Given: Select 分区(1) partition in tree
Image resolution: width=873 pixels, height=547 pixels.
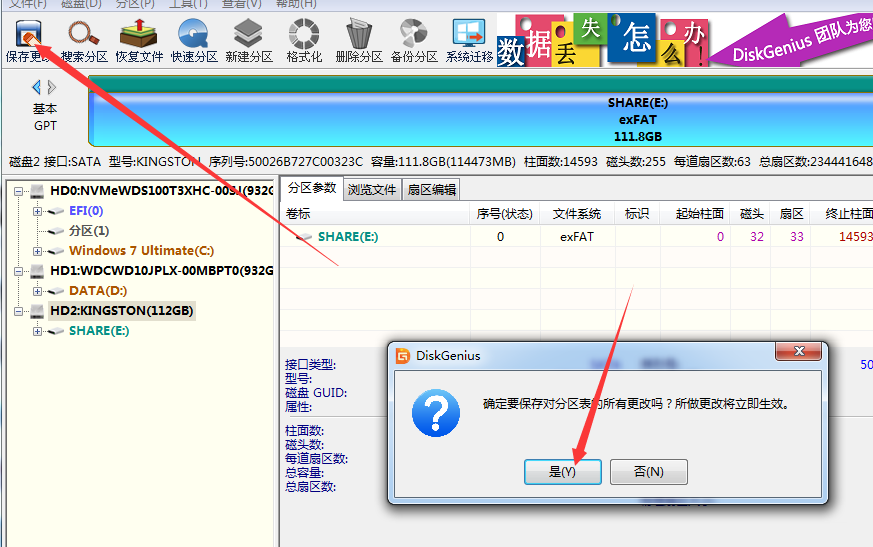Looking at the screenshot, I should click(89, 231).
